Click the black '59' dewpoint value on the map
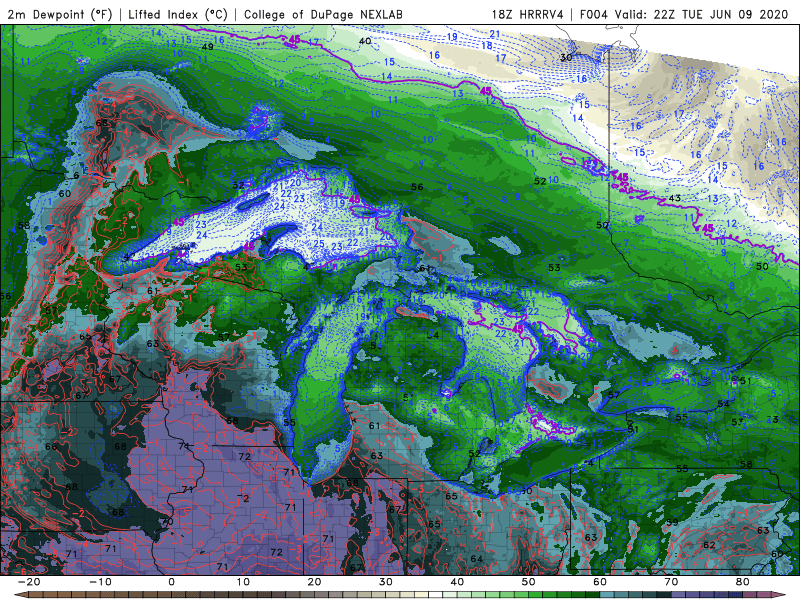This screenshot has width=800, height=600. [672, 522]
